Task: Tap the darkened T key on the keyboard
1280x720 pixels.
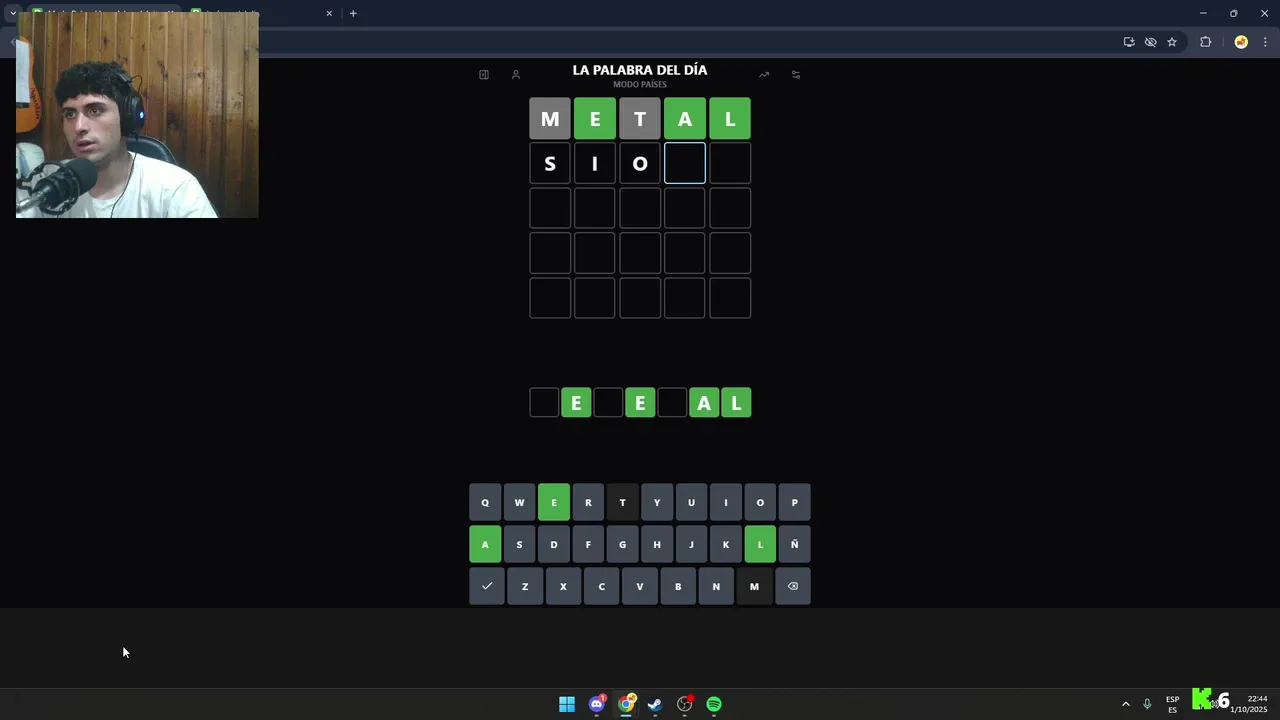Action: pyautogui.click(x=622, y=502)
